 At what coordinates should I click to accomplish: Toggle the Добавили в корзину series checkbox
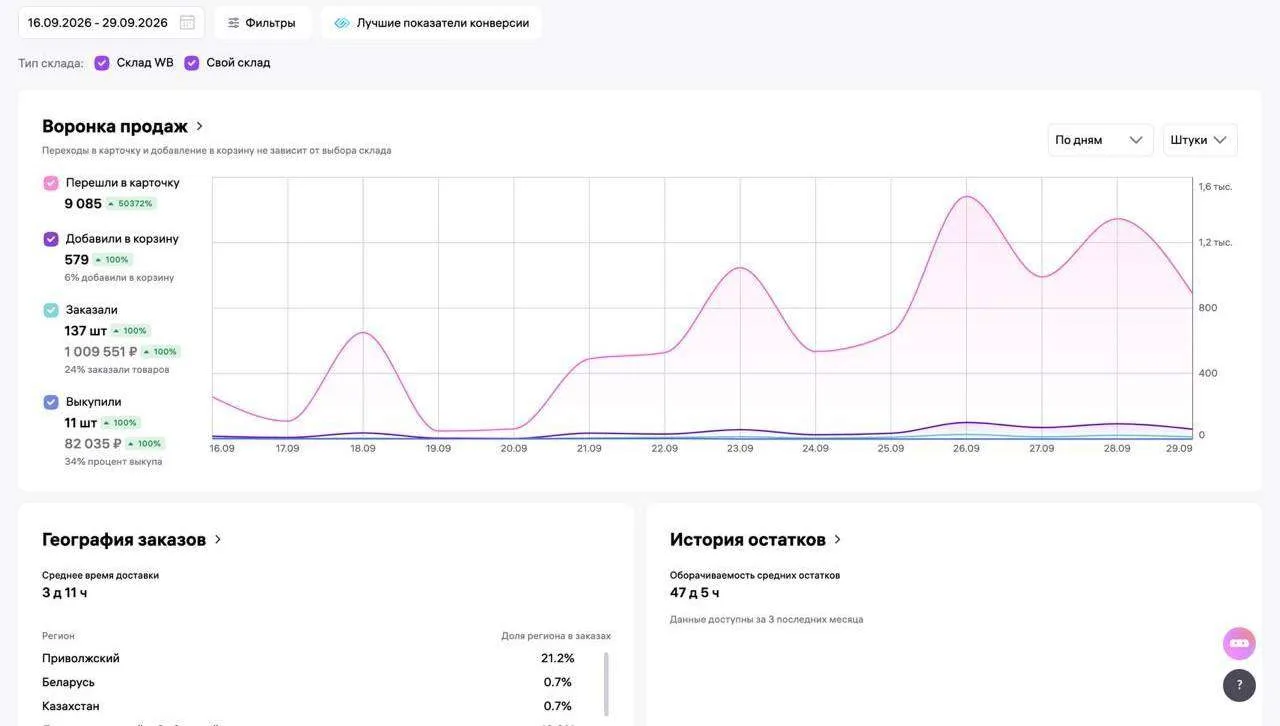pos(51,239)
